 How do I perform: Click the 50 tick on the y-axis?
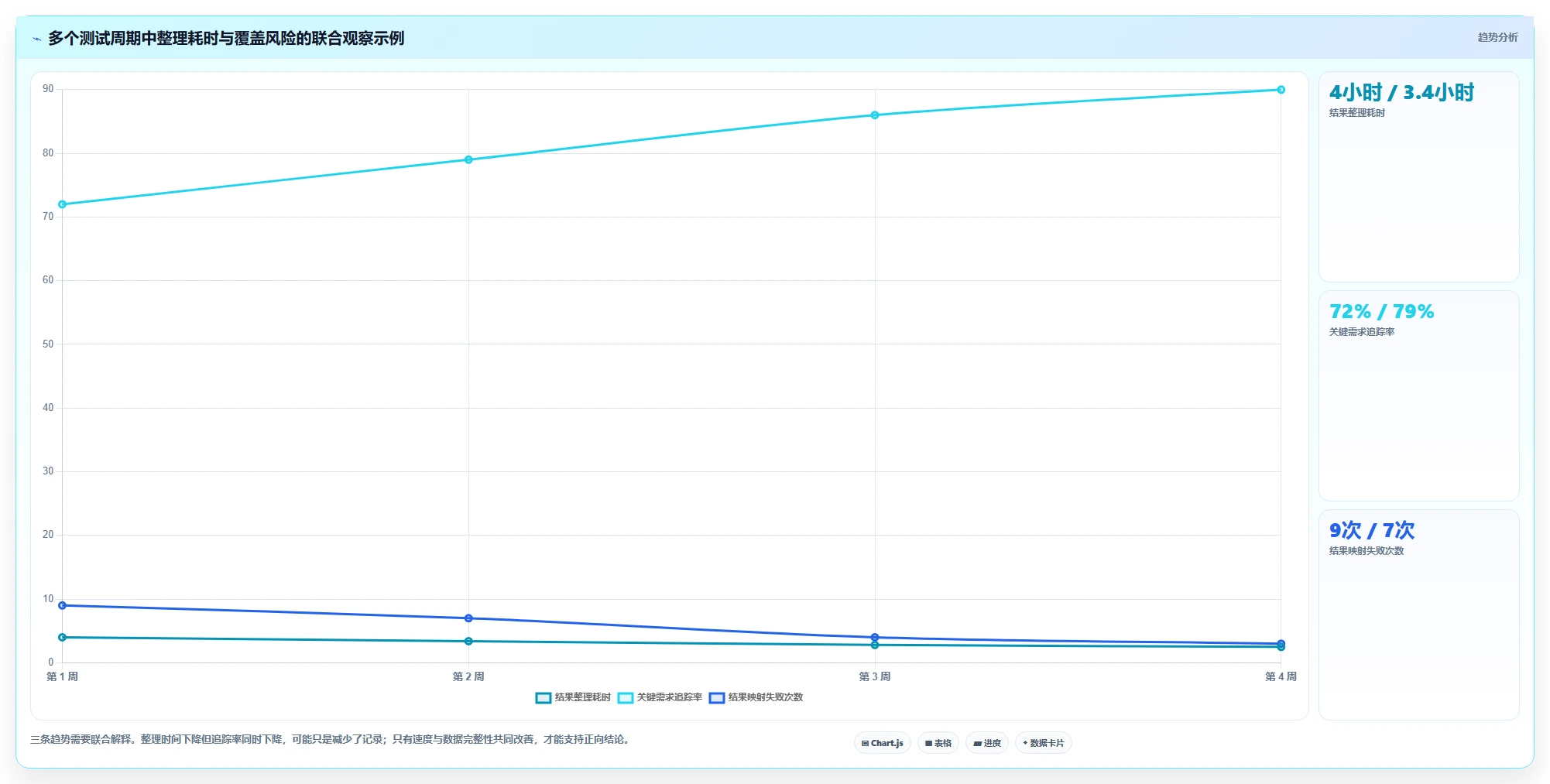(48, 344)
